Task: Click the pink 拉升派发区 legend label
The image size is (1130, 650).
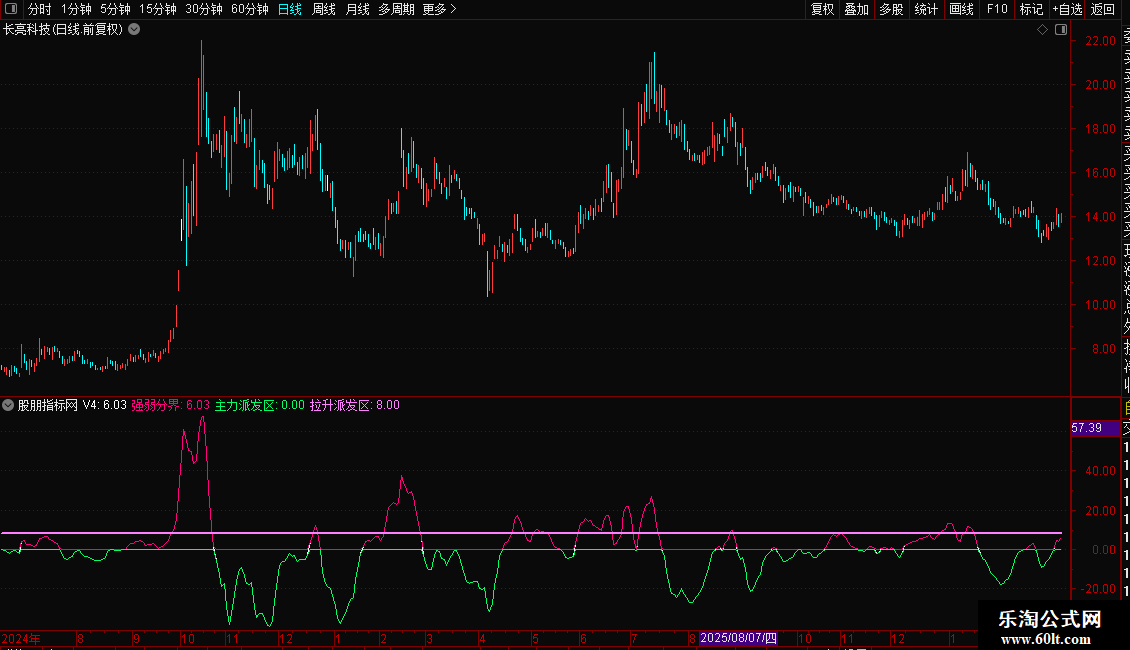Action: pyautogui.click(x=339, y=405)
